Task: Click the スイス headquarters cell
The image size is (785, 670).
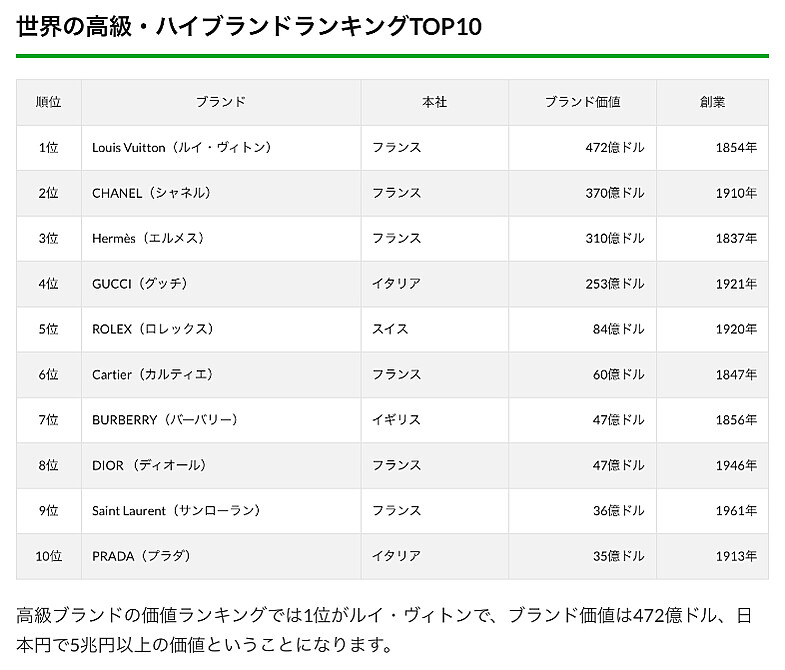Action: point(435,329)
